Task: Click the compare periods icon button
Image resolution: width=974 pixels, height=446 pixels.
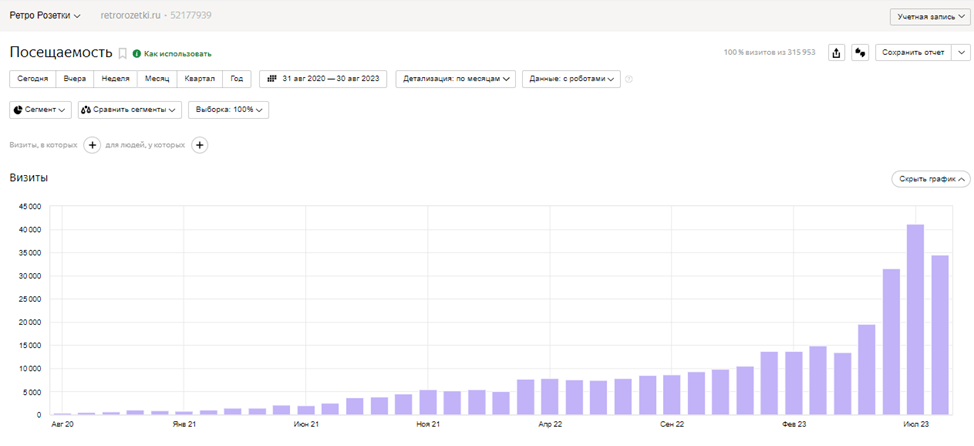Action: tap(860, 53)
